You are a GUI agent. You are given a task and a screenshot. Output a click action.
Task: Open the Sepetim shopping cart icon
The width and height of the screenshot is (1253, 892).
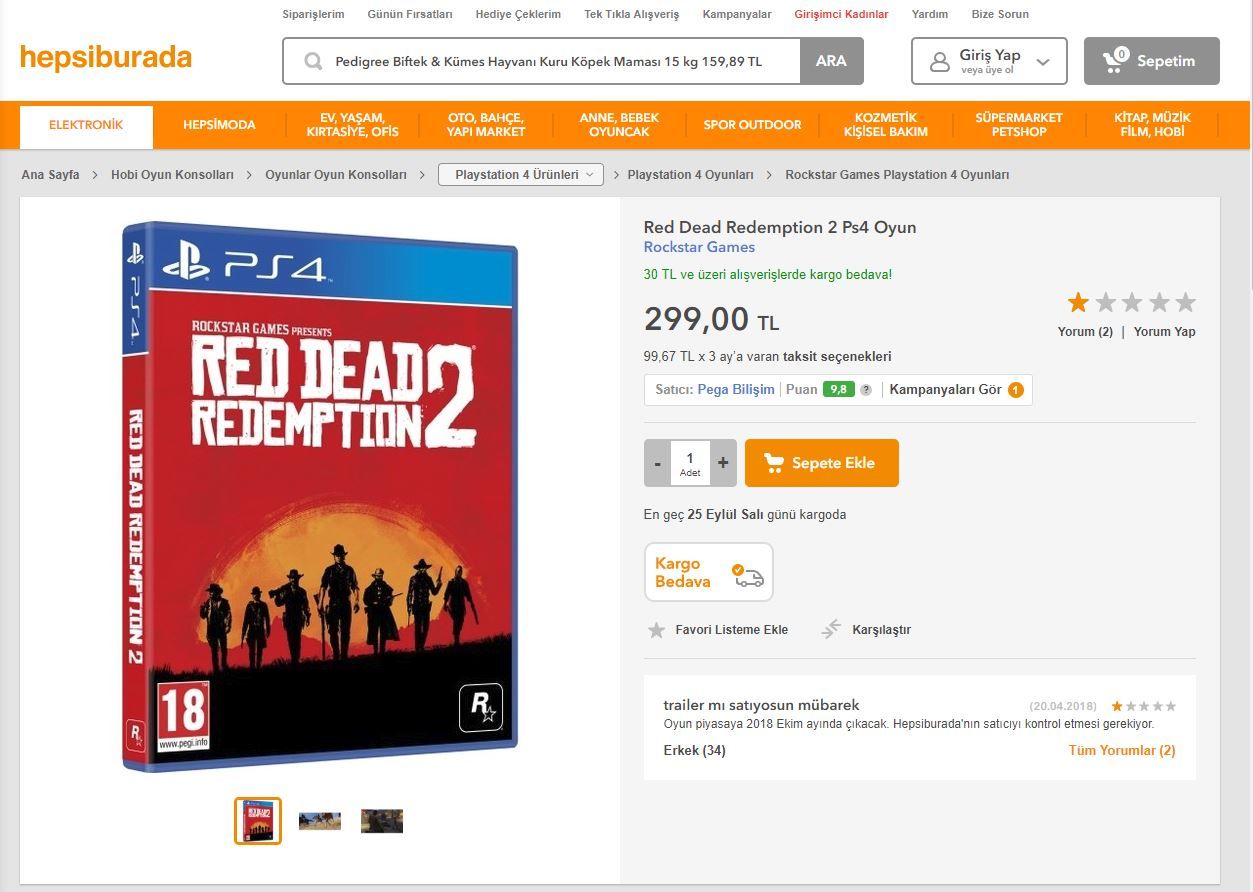point(1111,60)
